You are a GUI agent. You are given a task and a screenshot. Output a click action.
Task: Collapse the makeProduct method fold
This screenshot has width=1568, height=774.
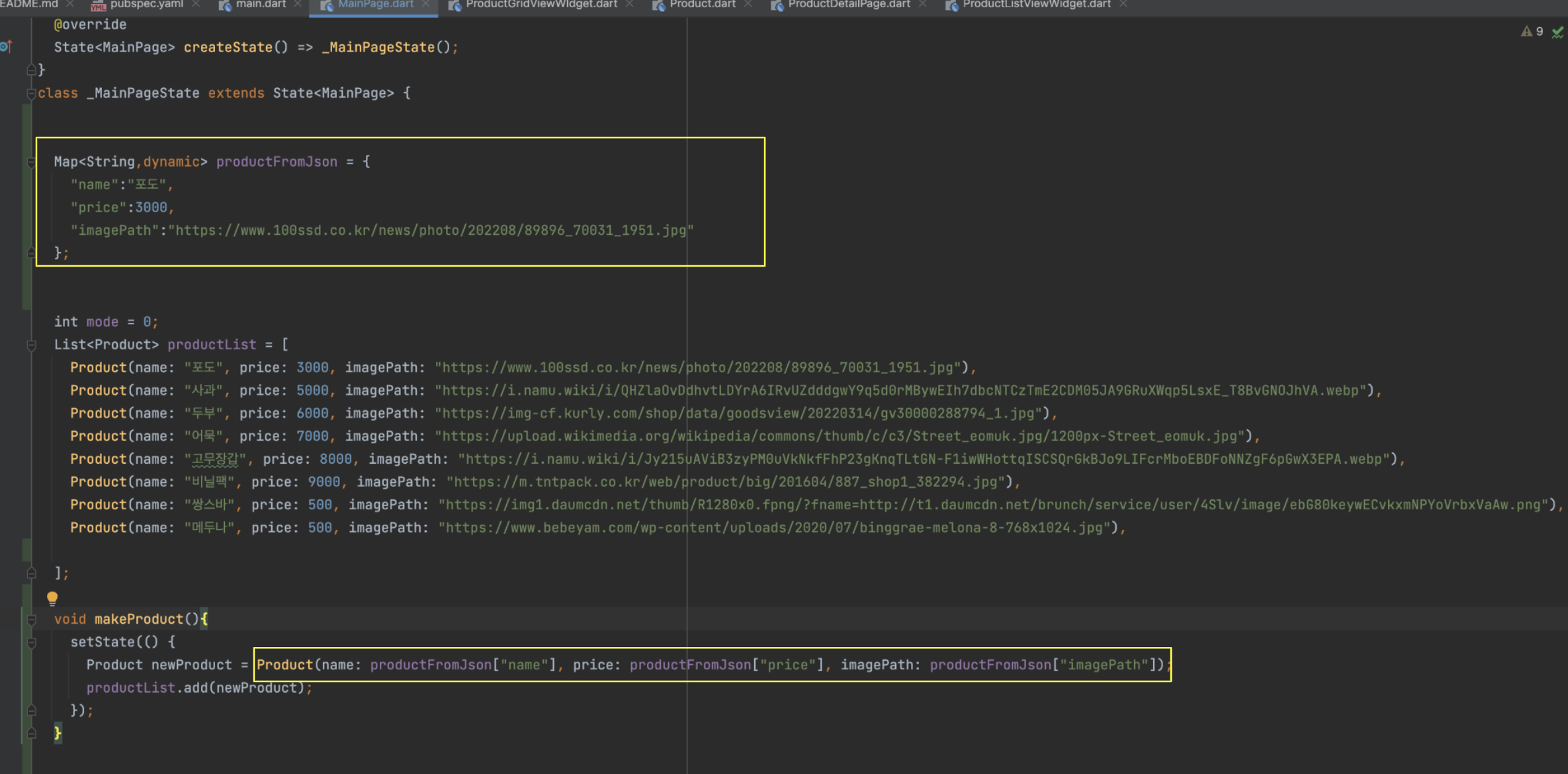[x=31, y=619]
